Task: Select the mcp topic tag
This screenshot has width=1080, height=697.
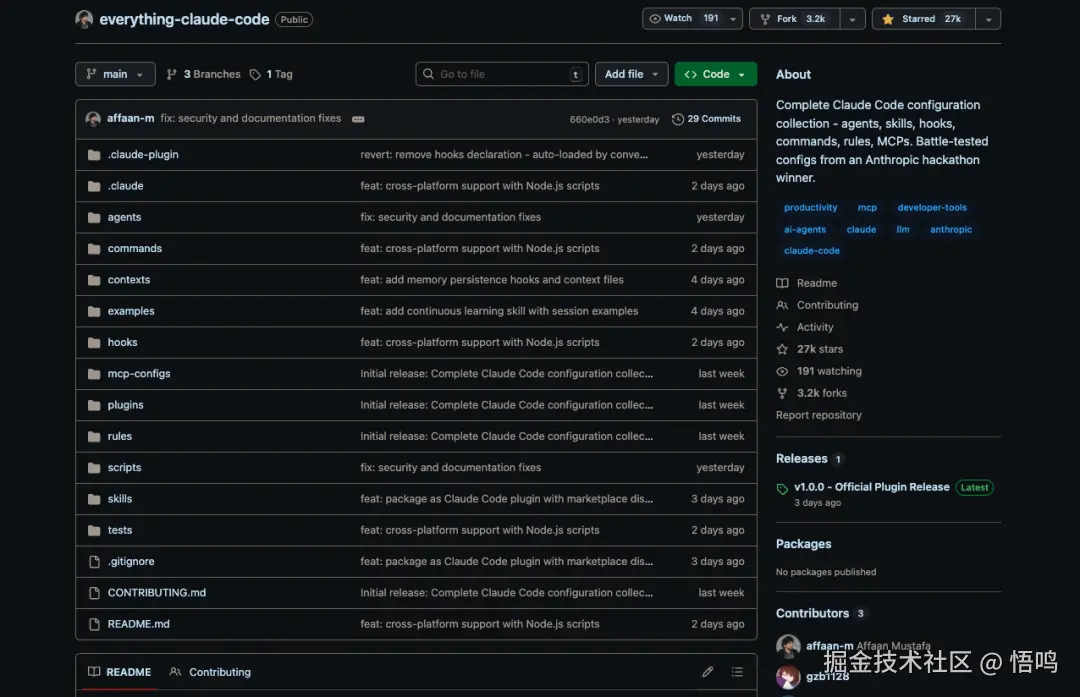Action: pyautogui.click(x=867, y=207)
